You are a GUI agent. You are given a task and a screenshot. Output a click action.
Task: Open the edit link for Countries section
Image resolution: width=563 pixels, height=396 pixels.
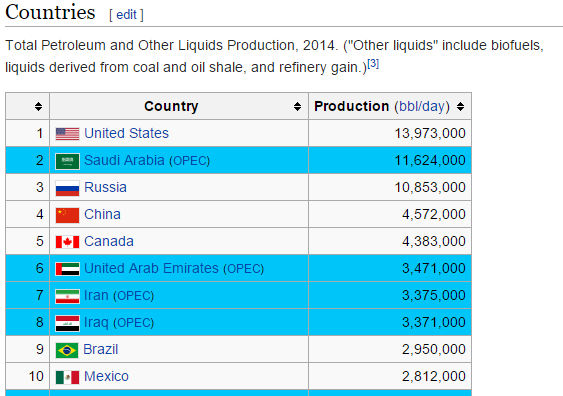click(126, 15)
